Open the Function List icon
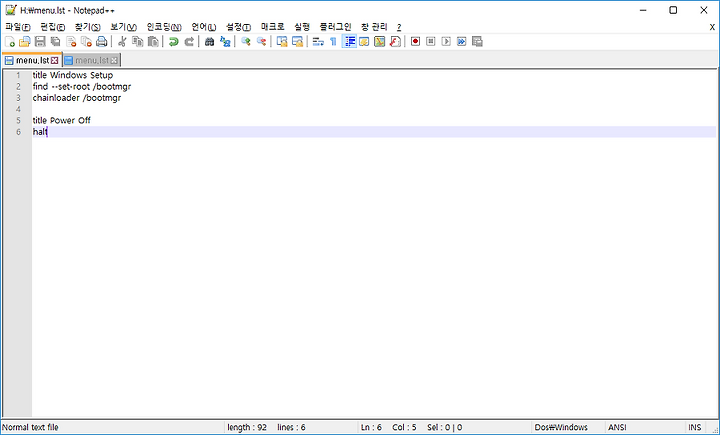Screen dimensions: 720x435 pyautogui.click(x=395, y=42)
